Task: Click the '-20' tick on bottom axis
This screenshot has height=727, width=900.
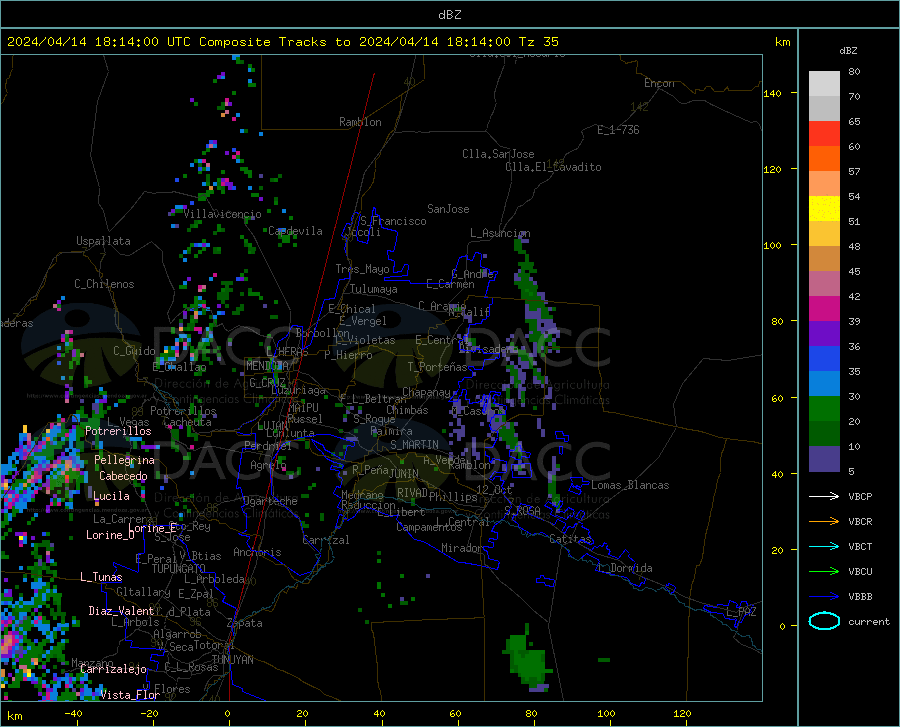Action: pyautogui.click(x=149, y=714)
